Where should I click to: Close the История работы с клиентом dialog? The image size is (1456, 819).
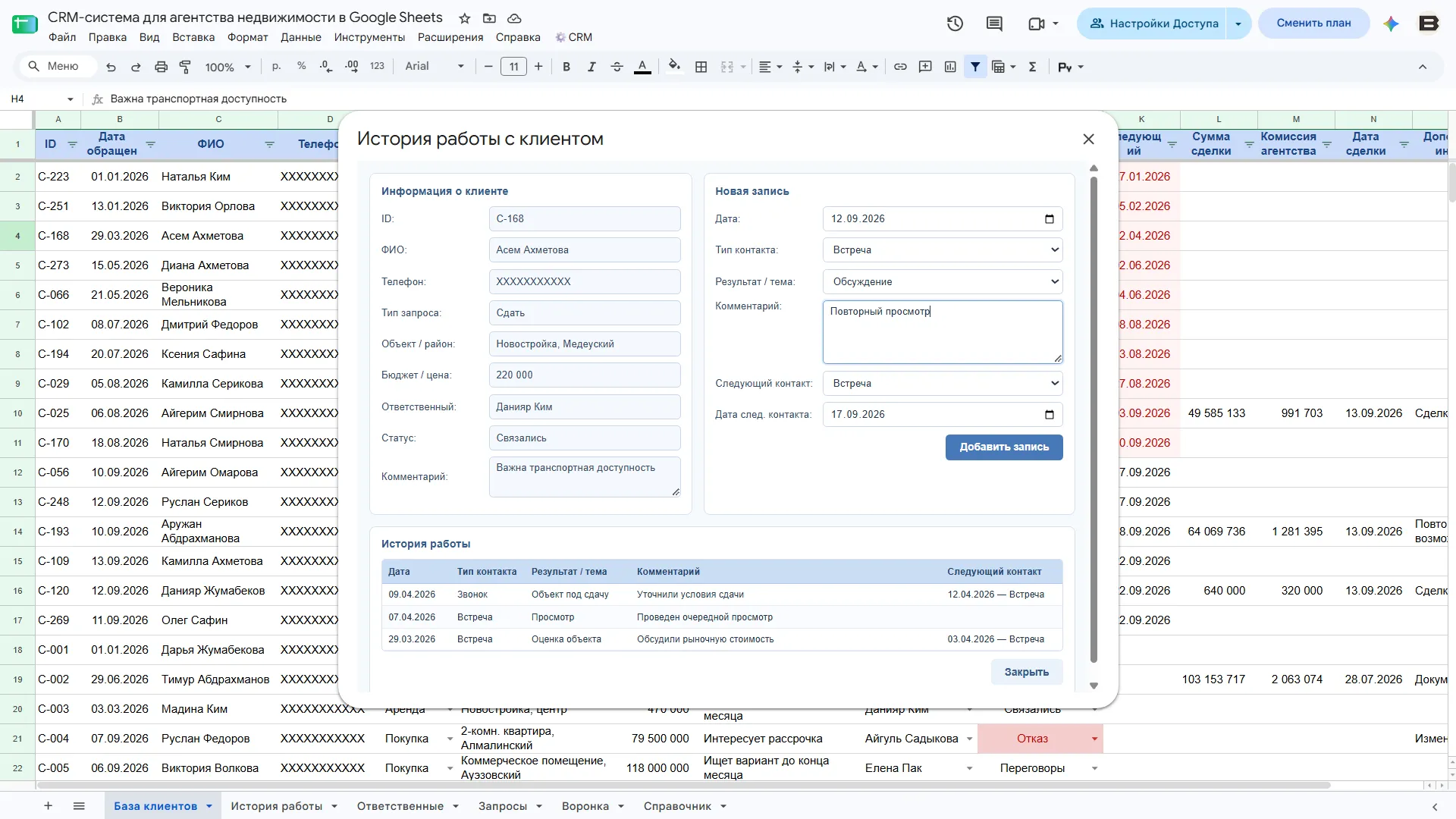pos(1088,140)
